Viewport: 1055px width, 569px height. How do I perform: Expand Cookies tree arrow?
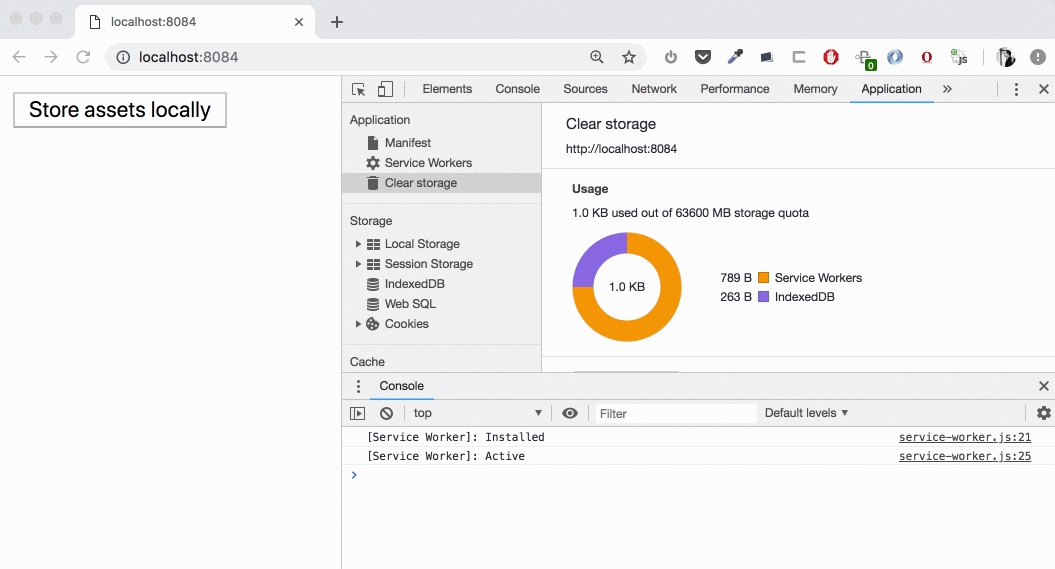(358, 324)
